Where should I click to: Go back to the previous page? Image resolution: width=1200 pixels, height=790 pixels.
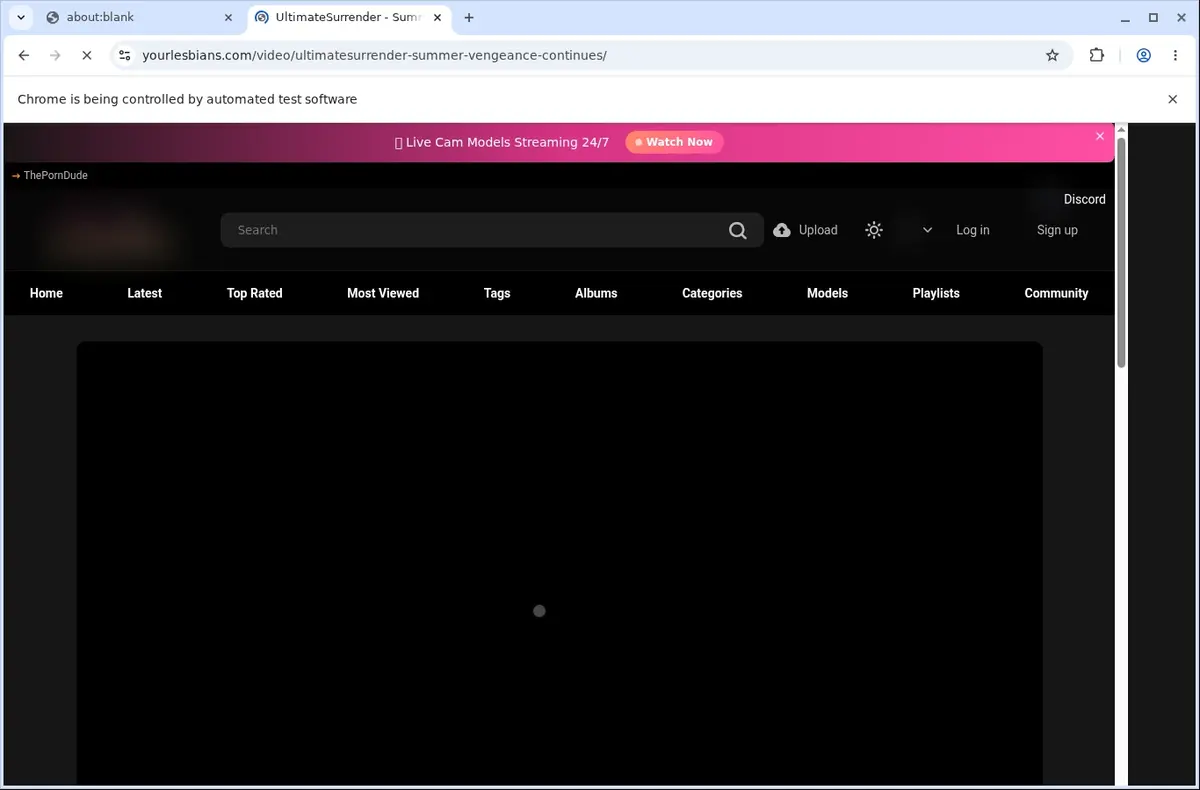(x=24, y=55)
